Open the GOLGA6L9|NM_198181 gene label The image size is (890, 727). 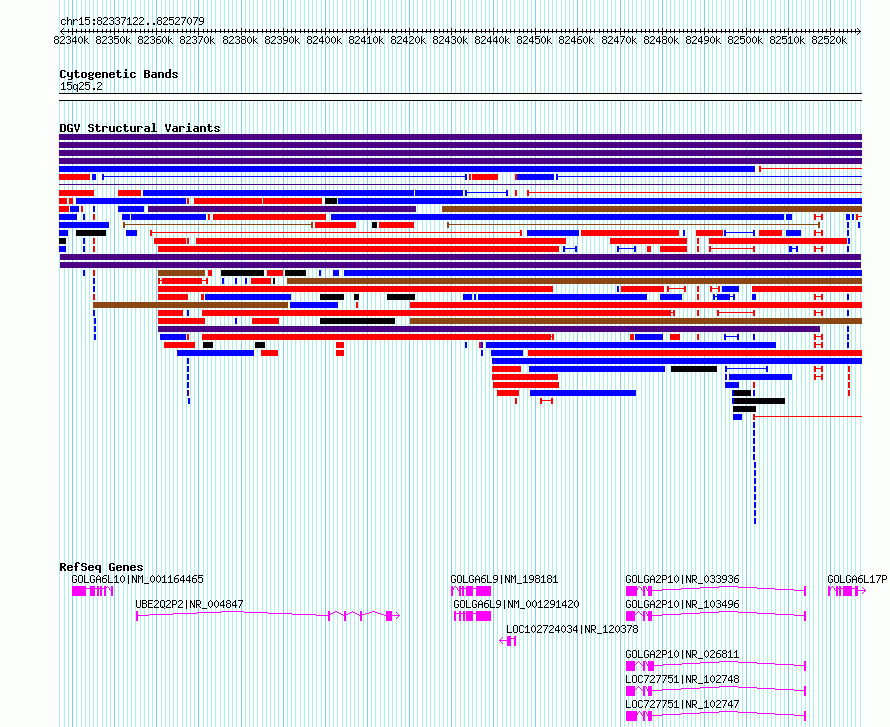pos(504,579)
